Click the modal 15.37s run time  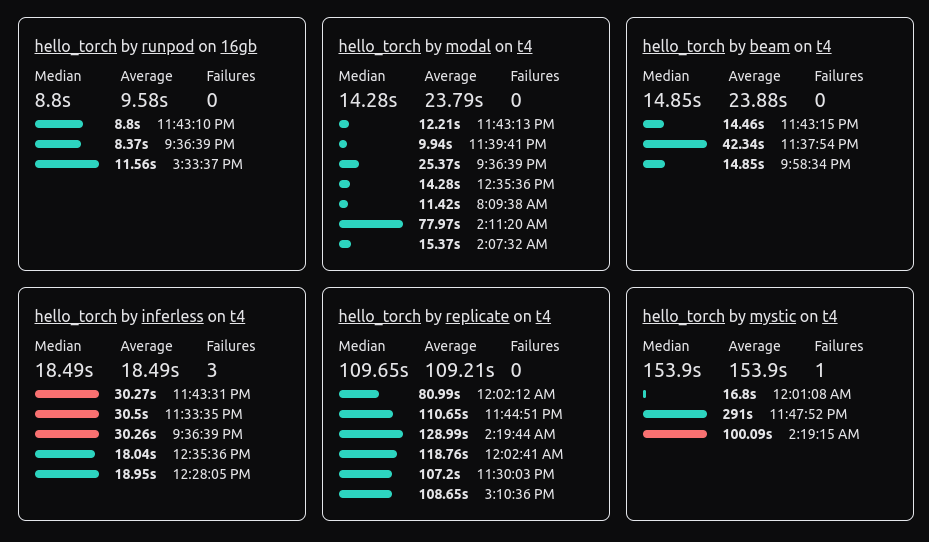coord(439,244)
